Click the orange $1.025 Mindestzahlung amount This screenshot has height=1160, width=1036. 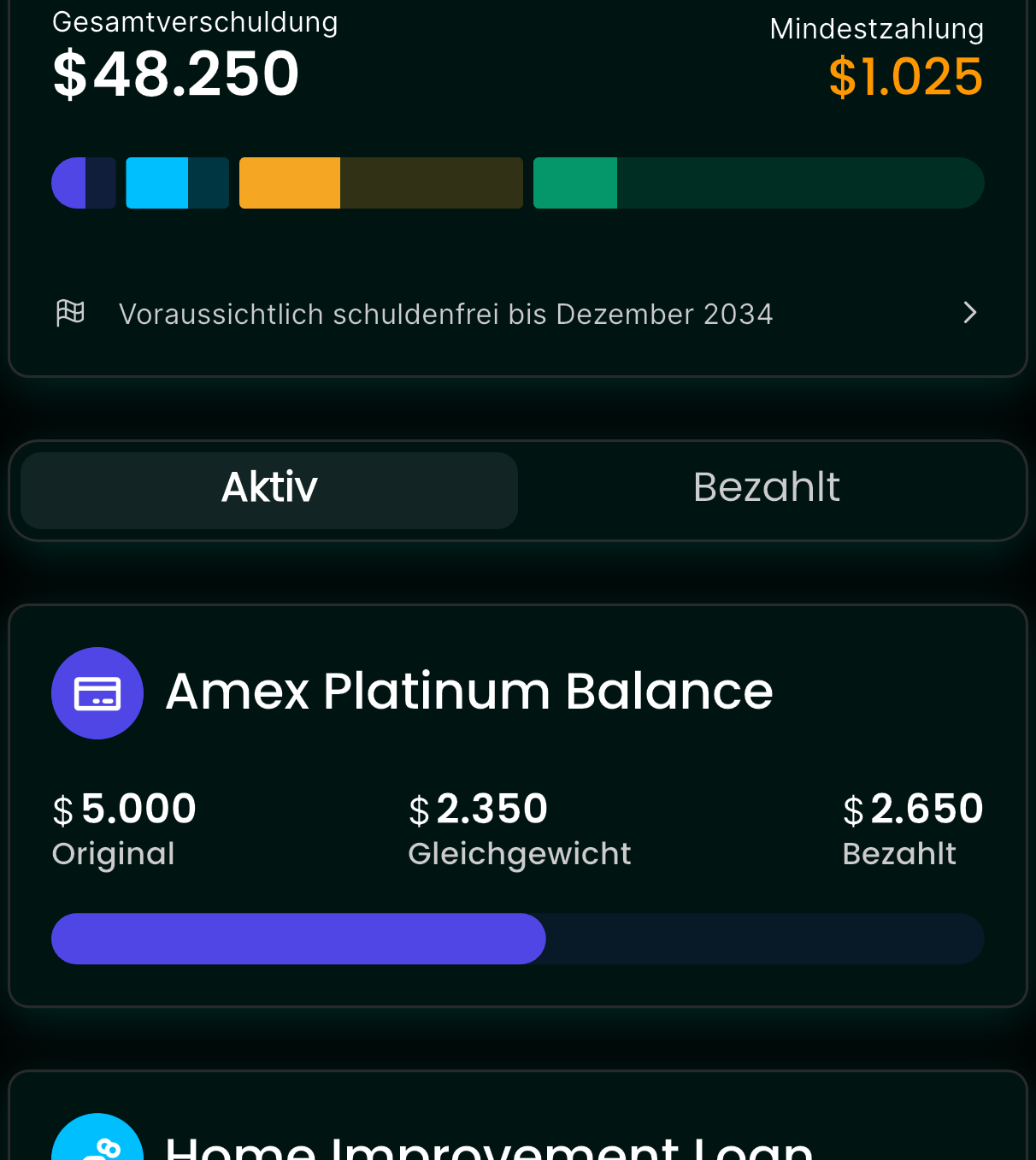(906, 77)
